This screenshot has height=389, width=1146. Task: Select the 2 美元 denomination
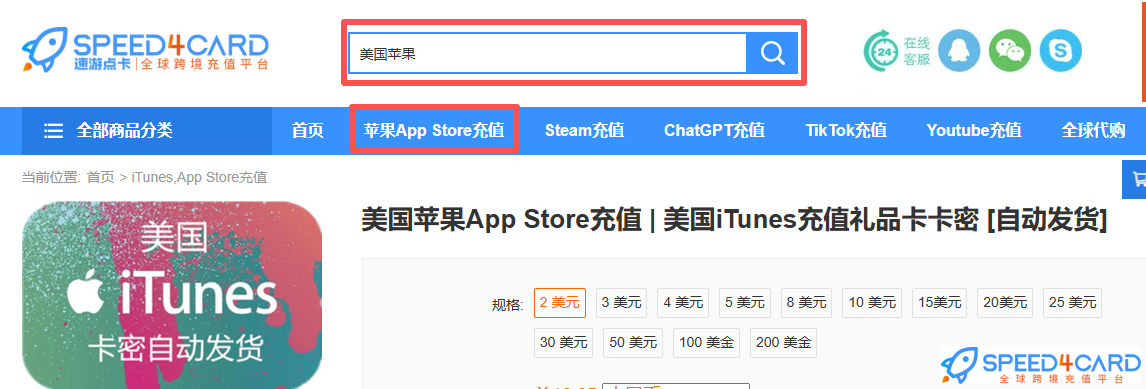[x=560, y=303]
